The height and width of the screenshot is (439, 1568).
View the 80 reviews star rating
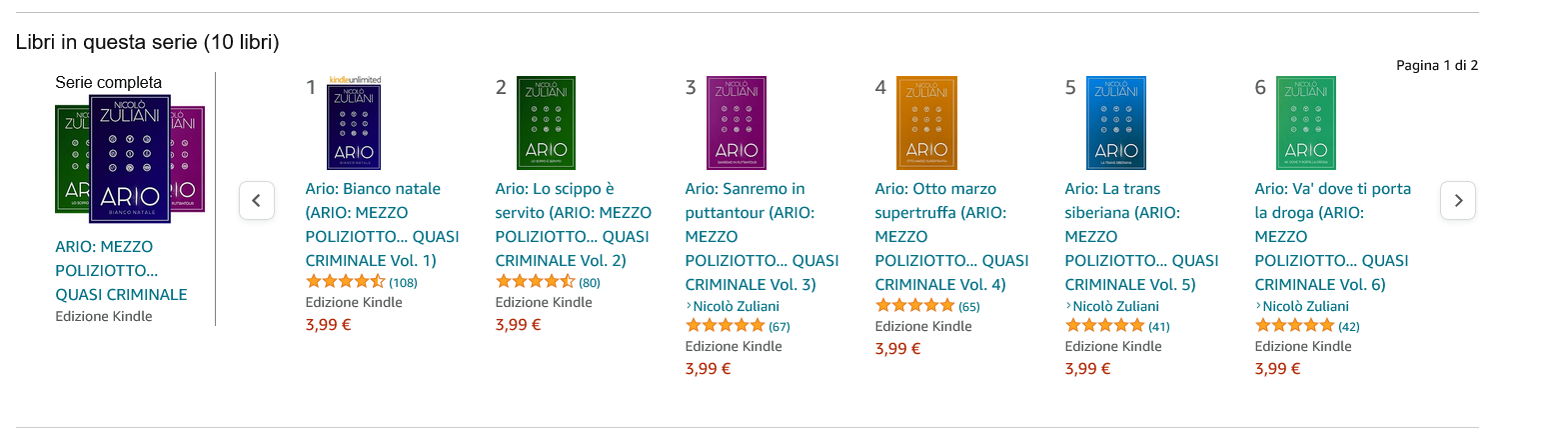(535, 282)
